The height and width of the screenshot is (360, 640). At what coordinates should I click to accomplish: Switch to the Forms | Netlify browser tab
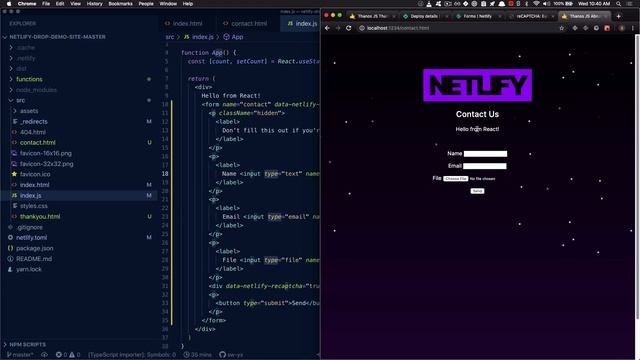coord(478,16)
